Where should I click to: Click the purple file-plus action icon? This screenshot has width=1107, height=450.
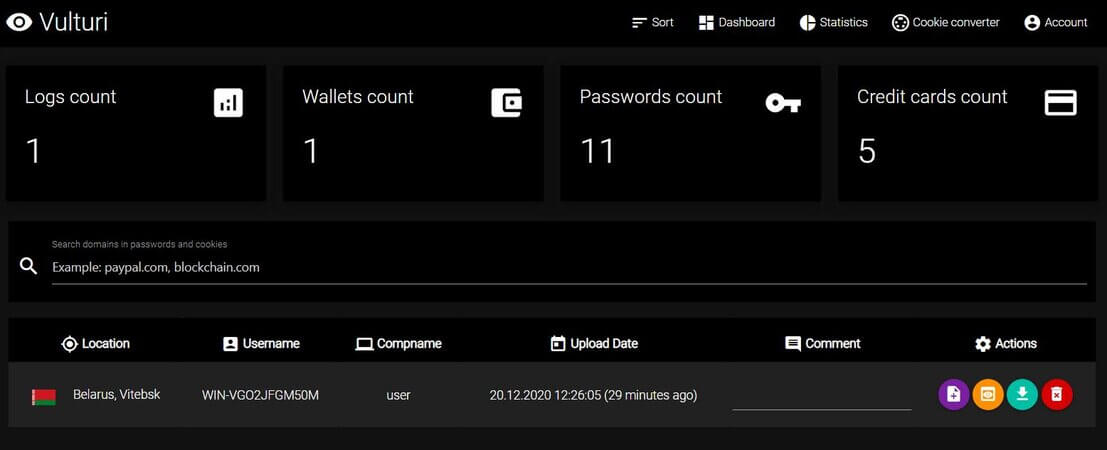pos(954,394)
